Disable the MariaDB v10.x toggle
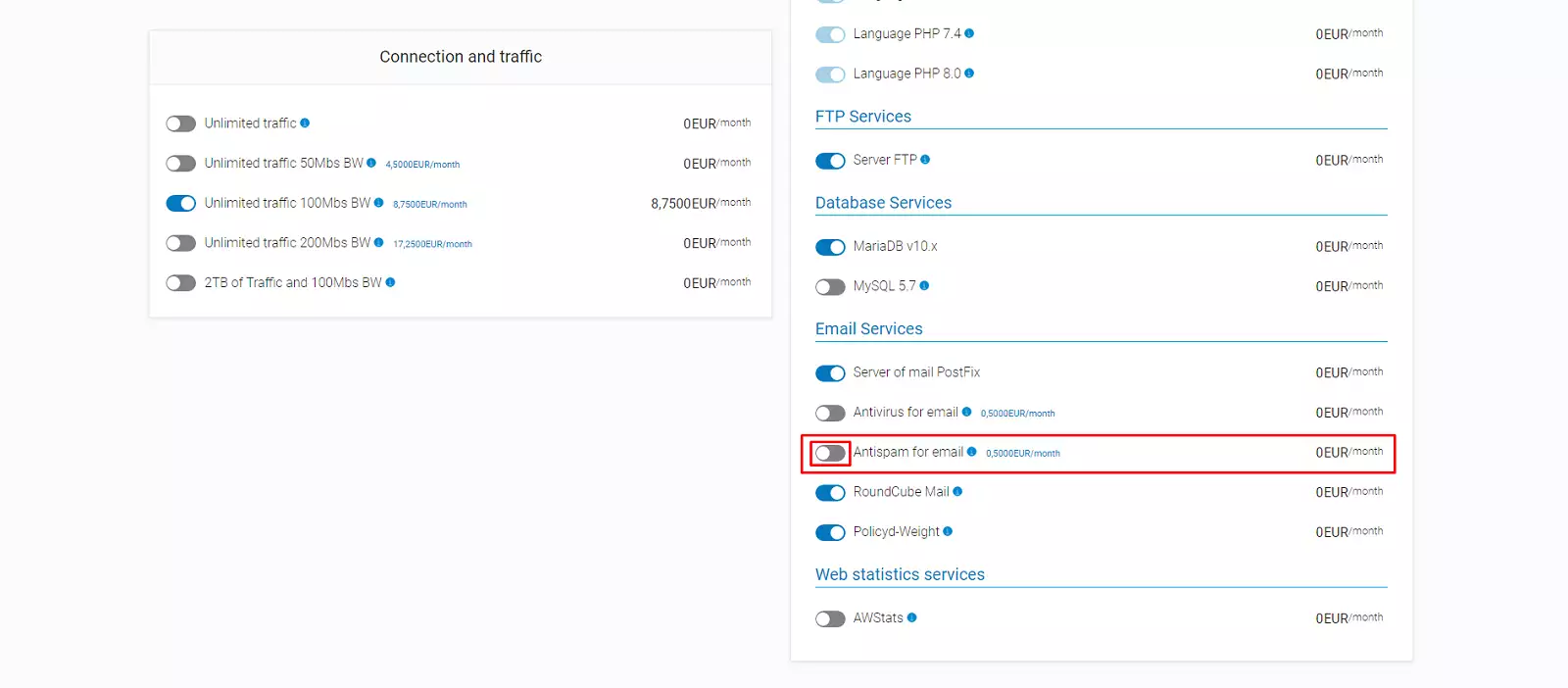The image size is (1568, 688). click(x=830, y=247)
